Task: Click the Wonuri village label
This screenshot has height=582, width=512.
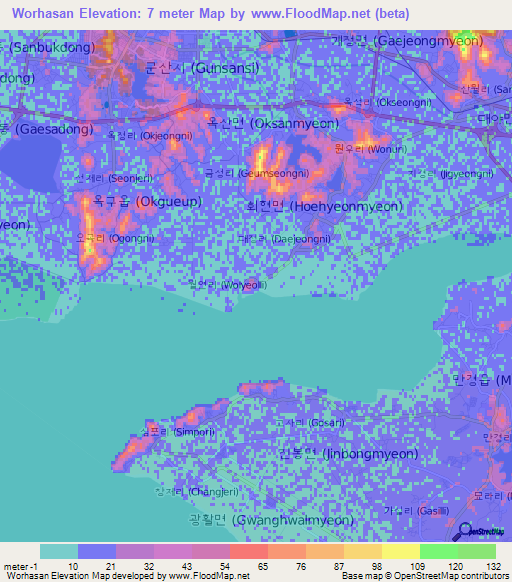Action: tap(370, 149)
